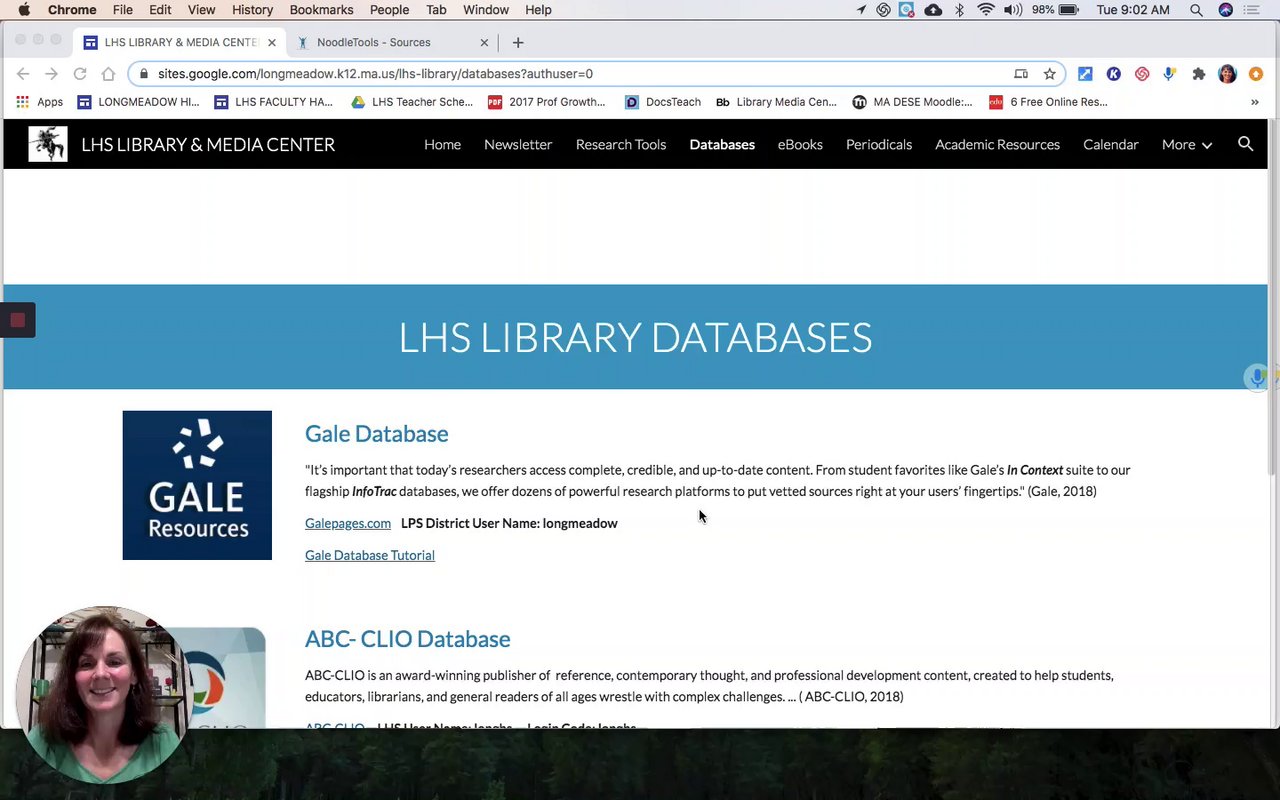Click the microphone extension icon in toolbar
This screenshot has height=800, width=1280.
click(x=1169, y=74)
